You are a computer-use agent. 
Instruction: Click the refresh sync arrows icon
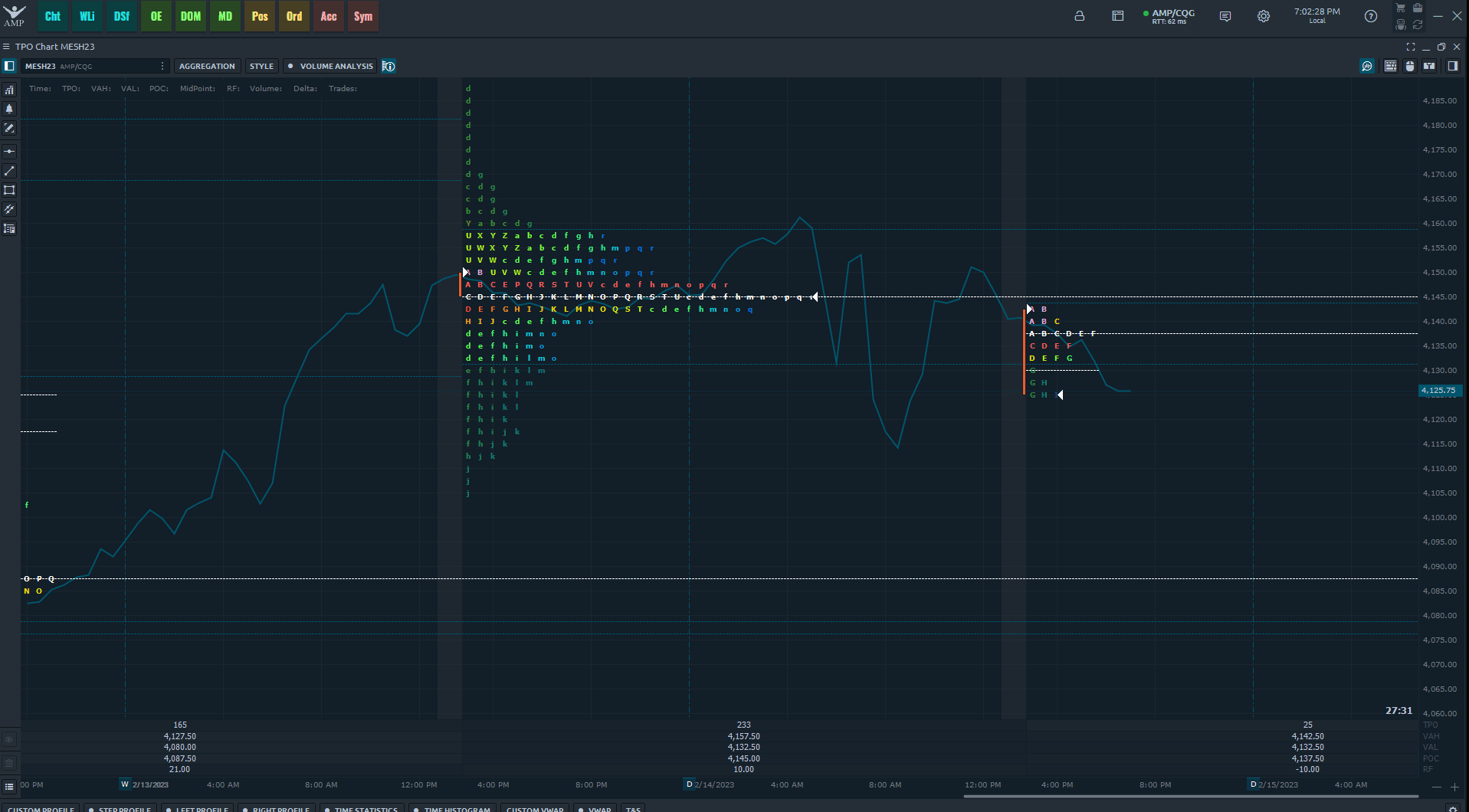(x=1418, y=25)
